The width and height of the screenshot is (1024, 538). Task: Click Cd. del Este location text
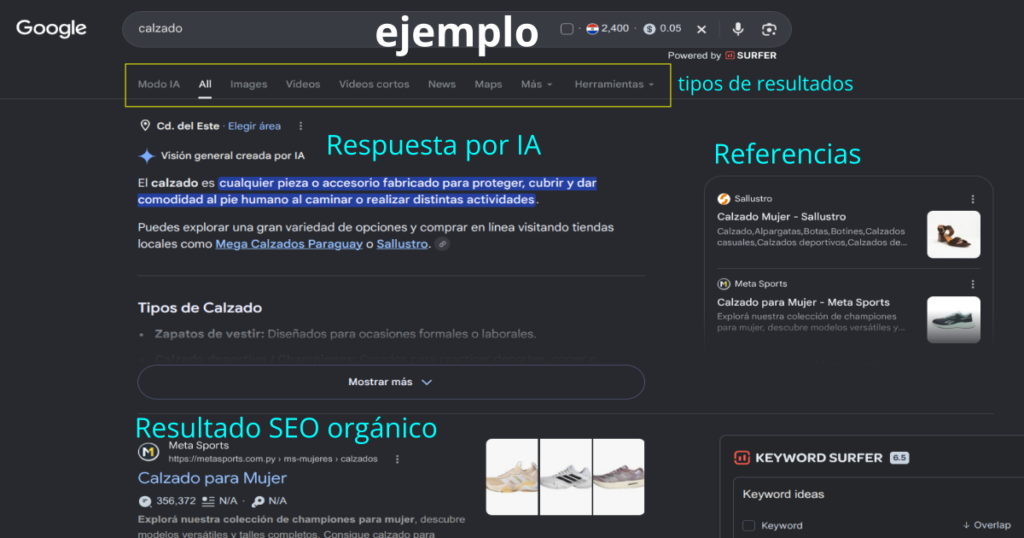coord(188,126)
